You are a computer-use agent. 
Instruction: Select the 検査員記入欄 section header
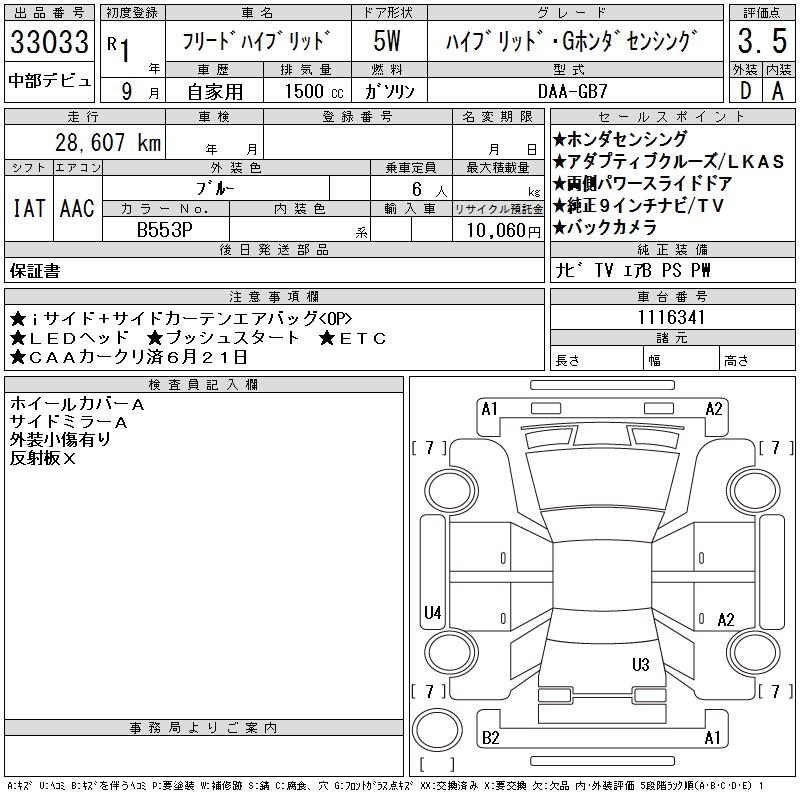204,384
